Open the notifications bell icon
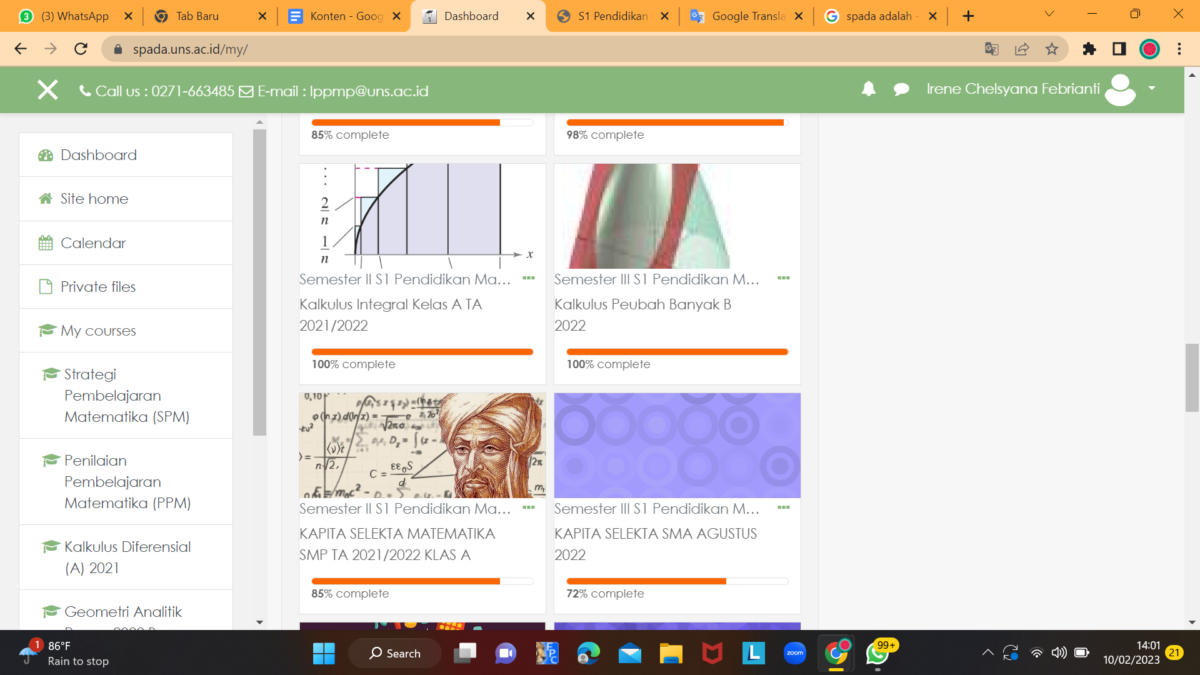Image resolution: width=1200 pixels, height=675 pixels. 868,89
